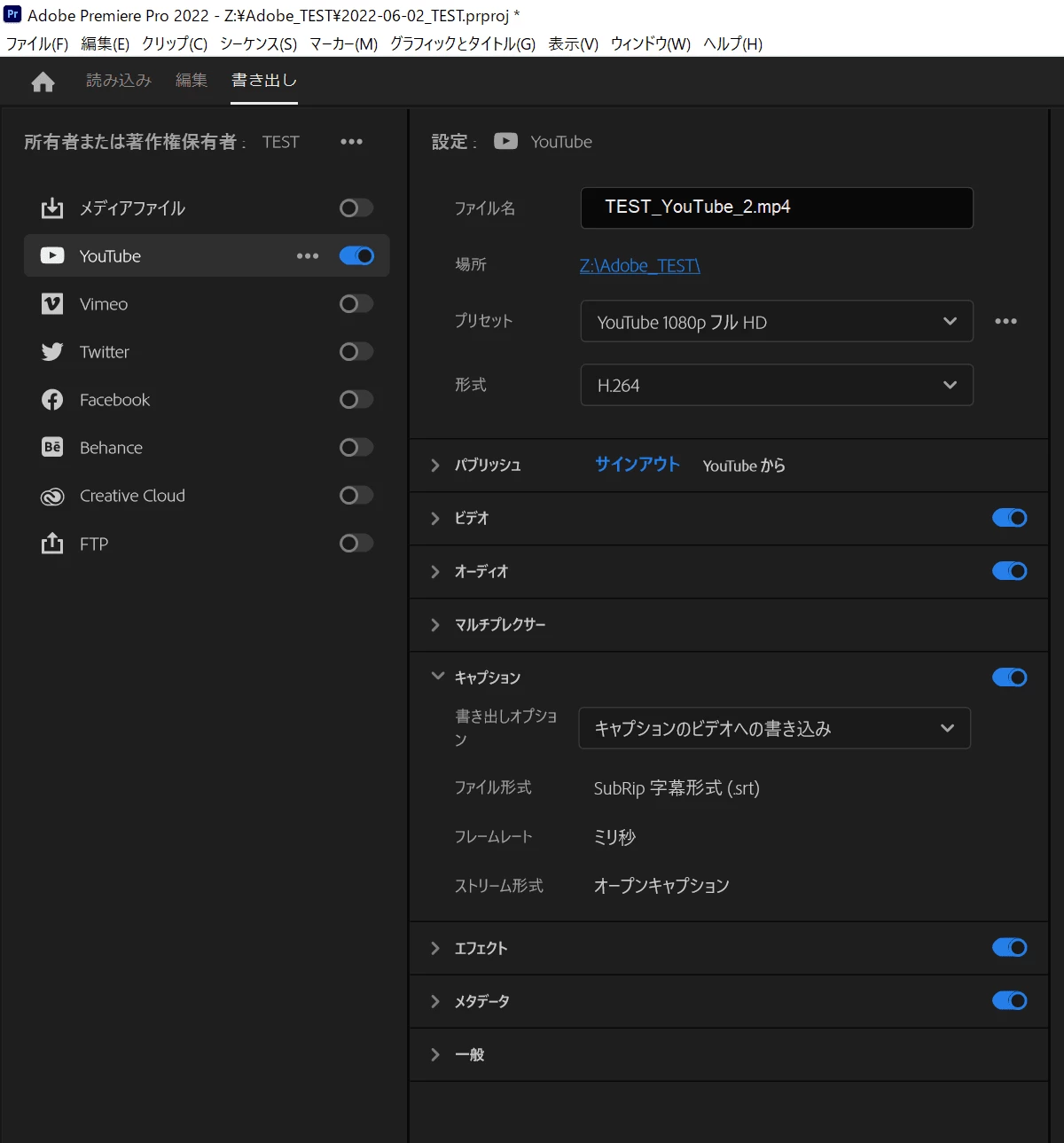Viewport: 1064px width, 1143px height.
Task: Click the FTP upload icon
Action: [x=52, y=543]
